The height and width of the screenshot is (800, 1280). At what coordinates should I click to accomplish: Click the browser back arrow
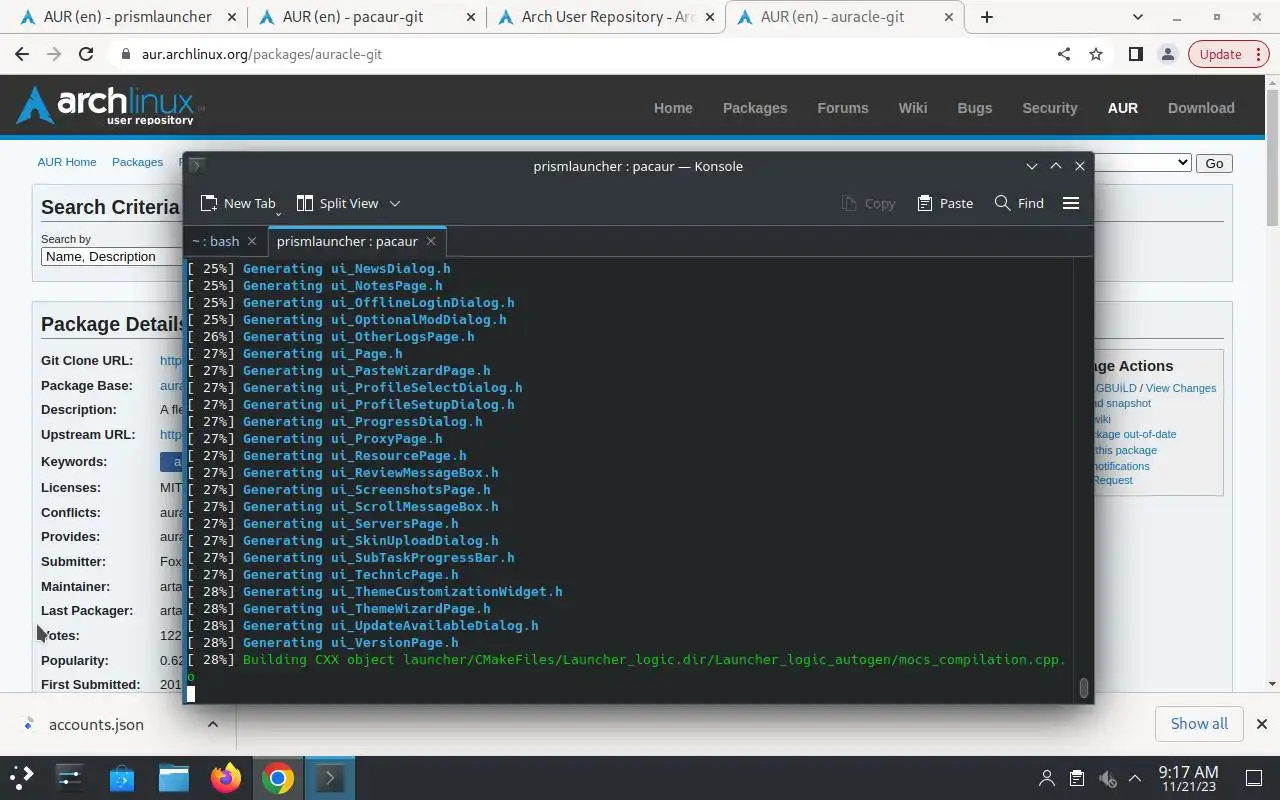click(x=22, y=54)
